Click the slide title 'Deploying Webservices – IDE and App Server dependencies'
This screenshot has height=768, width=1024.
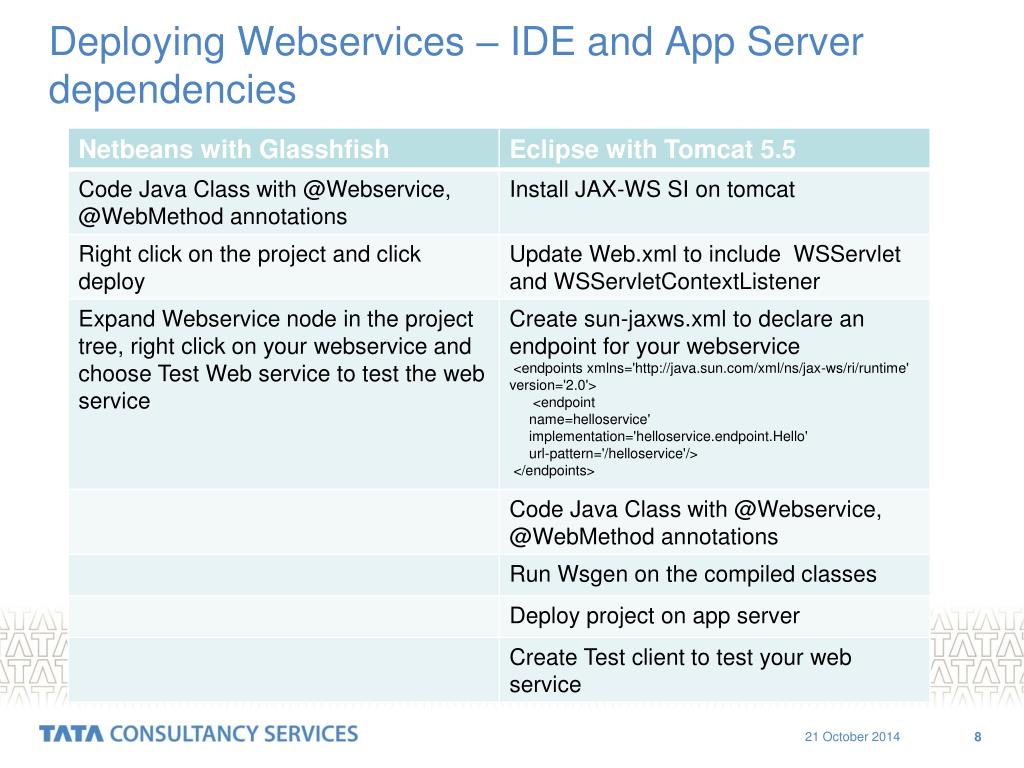[x=456, y=65]
